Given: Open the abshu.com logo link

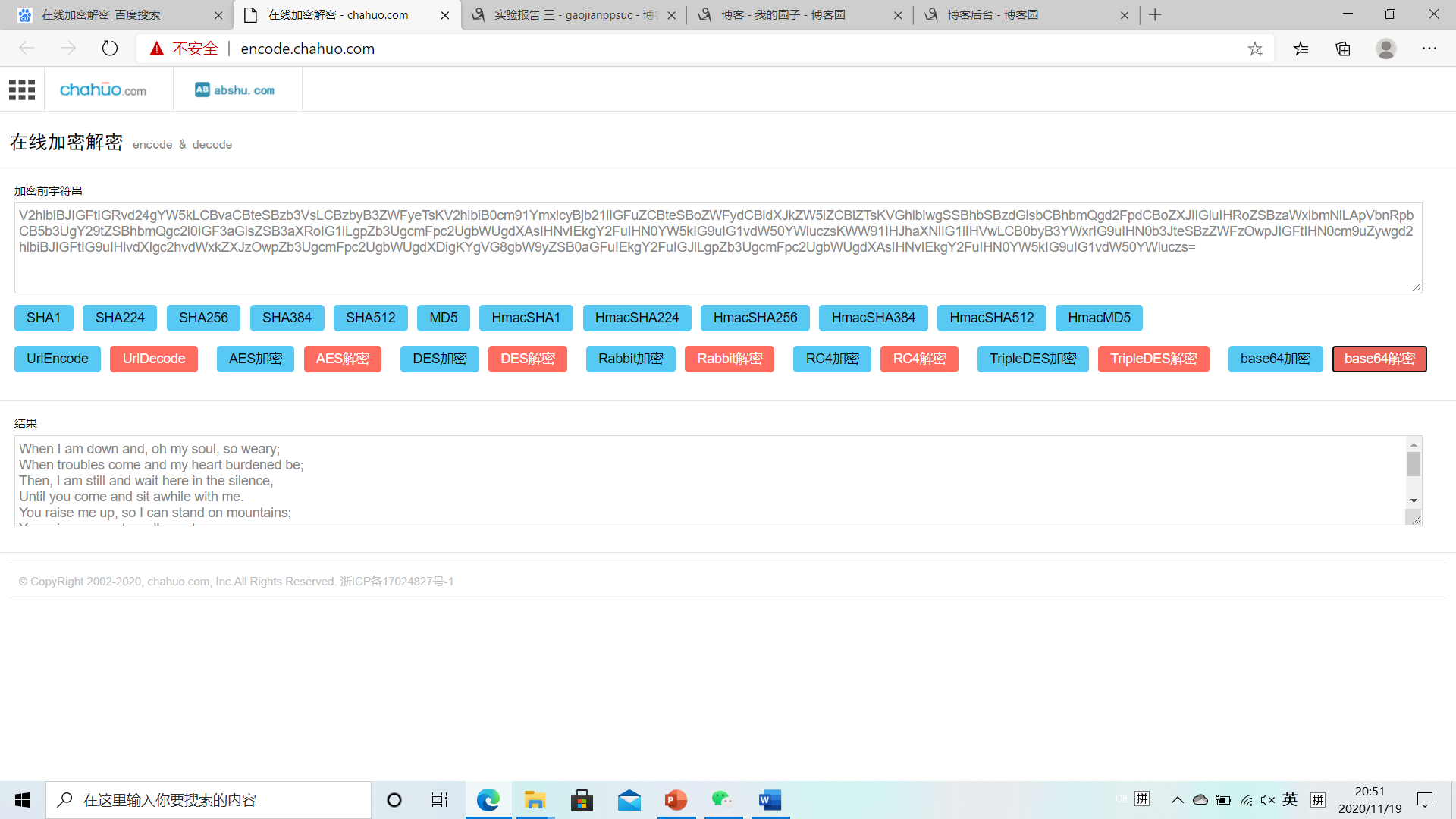Looking at the screenshot, I should pos(235,89).
